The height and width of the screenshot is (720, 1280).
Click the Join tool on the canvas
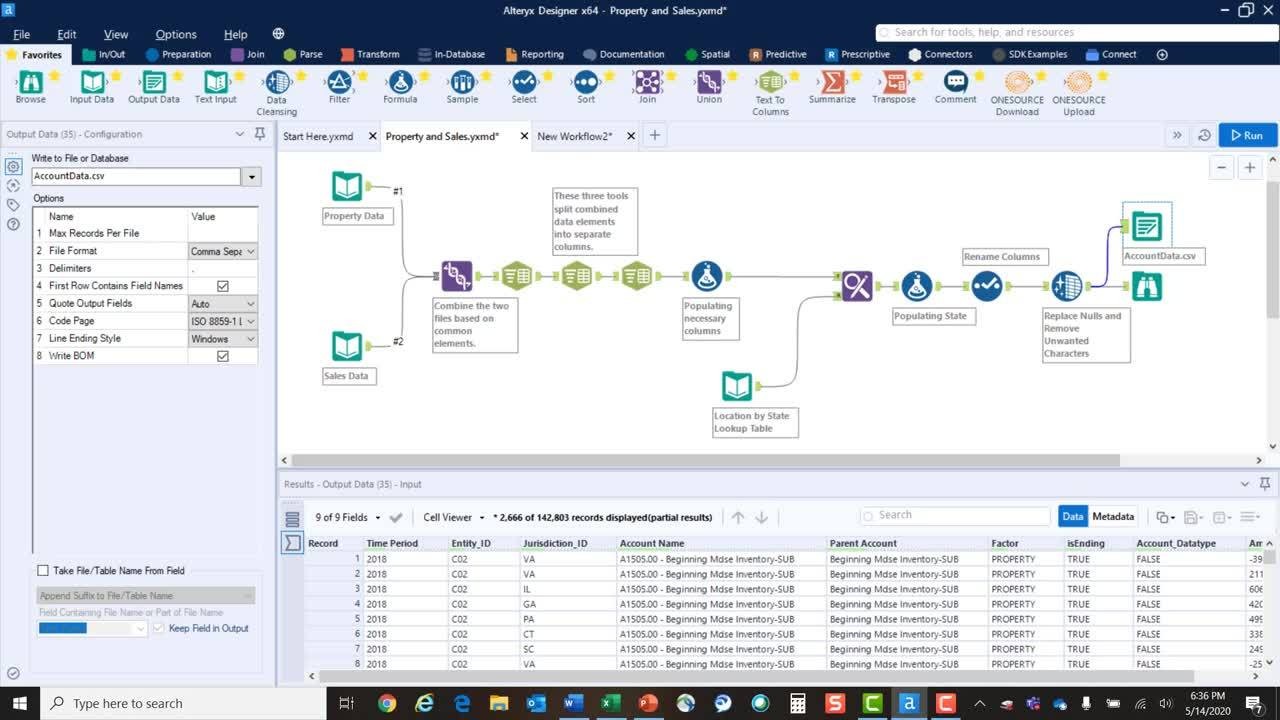[x=456, y=275]
